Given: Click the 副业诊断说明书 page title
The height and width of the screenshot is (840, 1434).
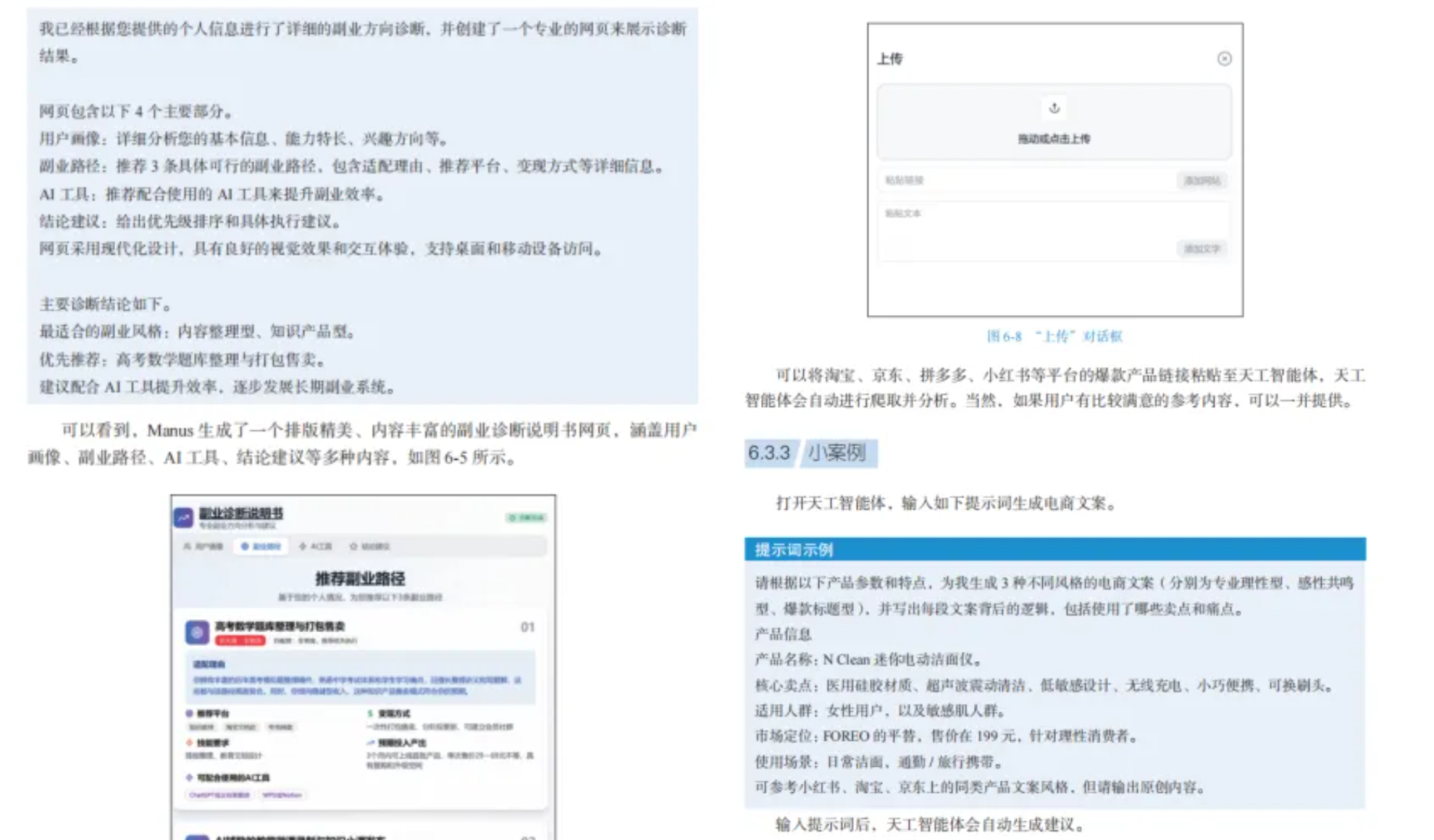Looking at the screenshot, I should tap(241, 513).
